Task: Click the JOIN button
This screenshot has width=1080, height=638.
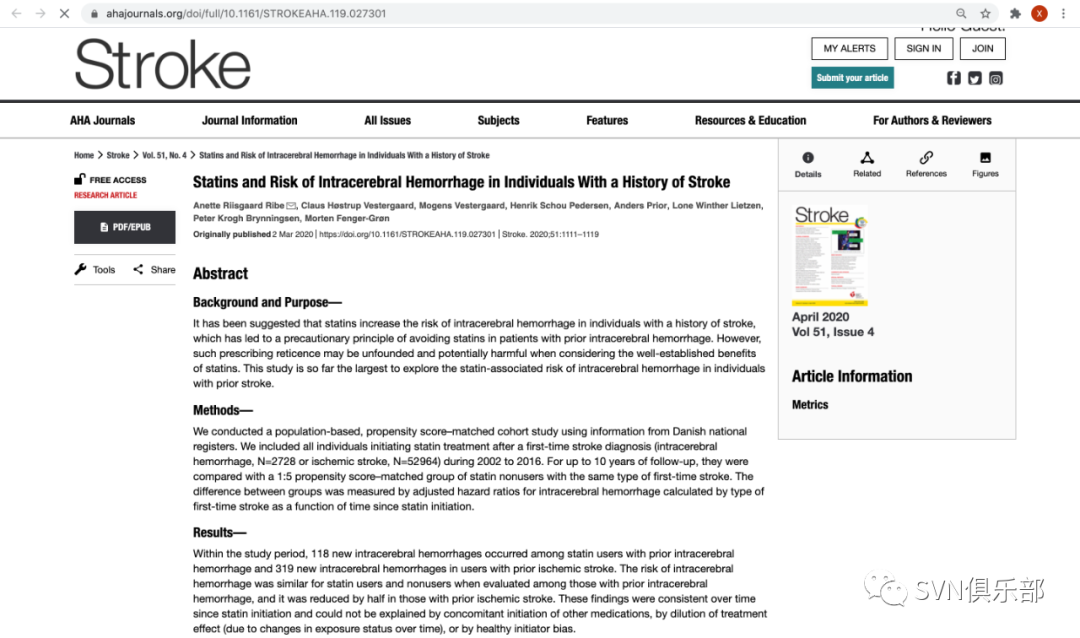Action: pyautogui.click(x=982, y=48)
